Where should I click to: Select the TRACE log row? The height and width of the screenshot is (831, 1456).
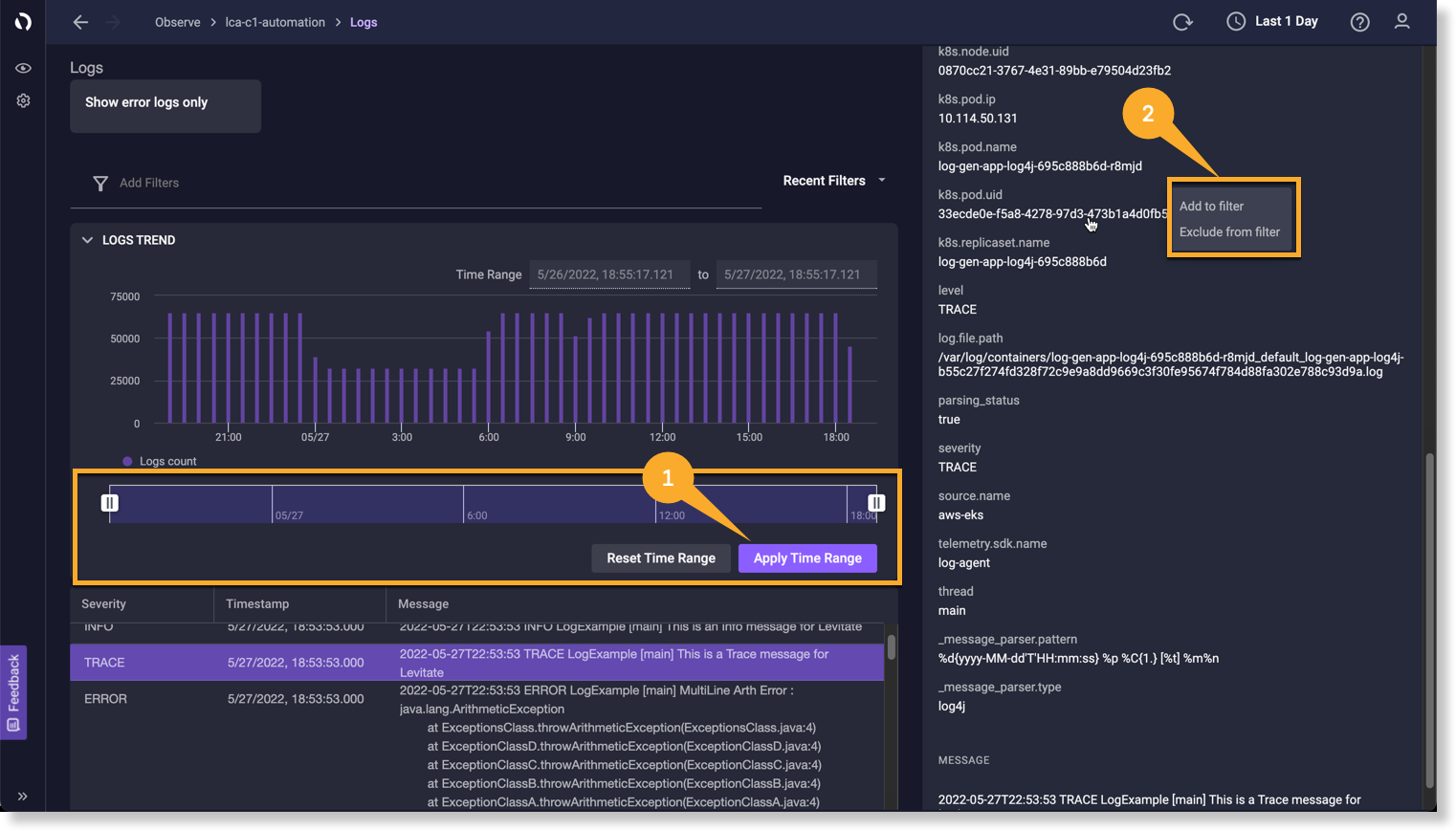coord(476,663)
